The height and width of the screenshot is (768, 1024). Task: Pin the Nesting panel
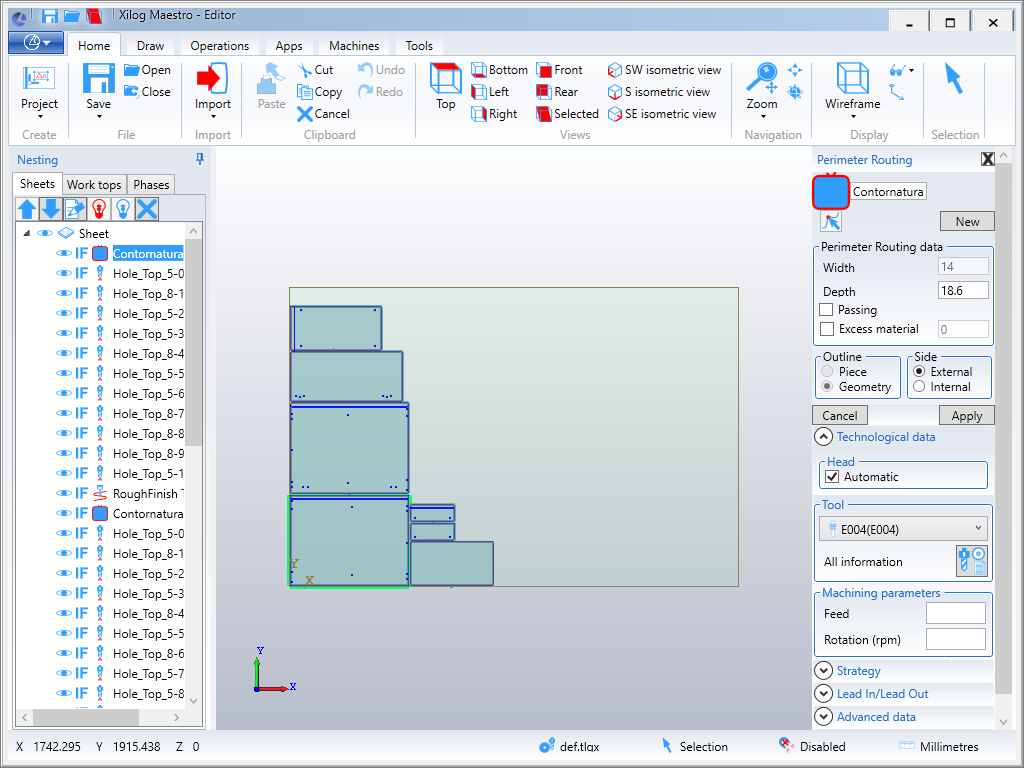point(200,159)
